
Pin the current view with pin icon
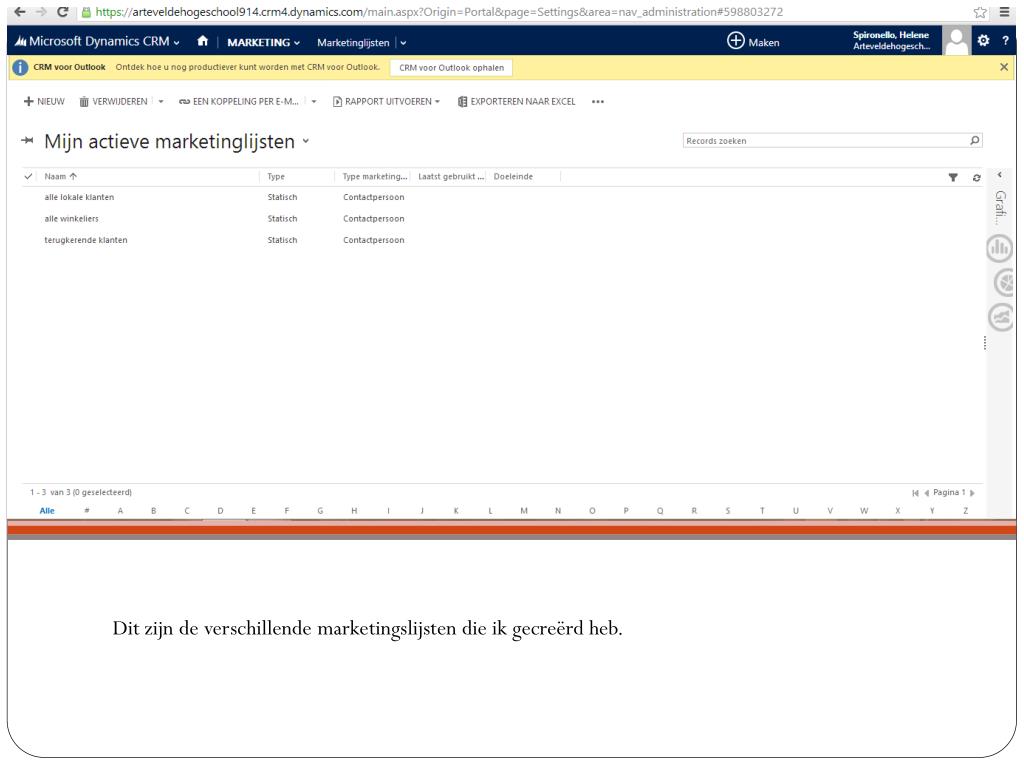click(x=28, y=143)
